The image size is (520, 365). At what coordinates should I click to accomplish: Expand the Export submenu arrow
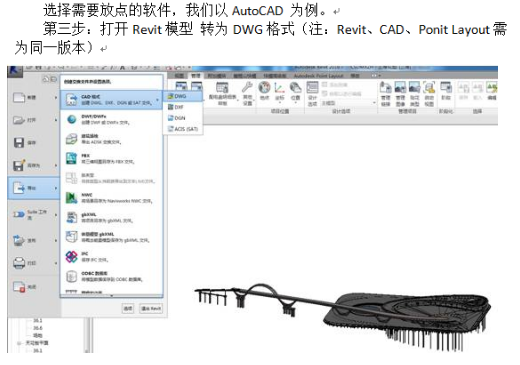[x=56, y=188]
